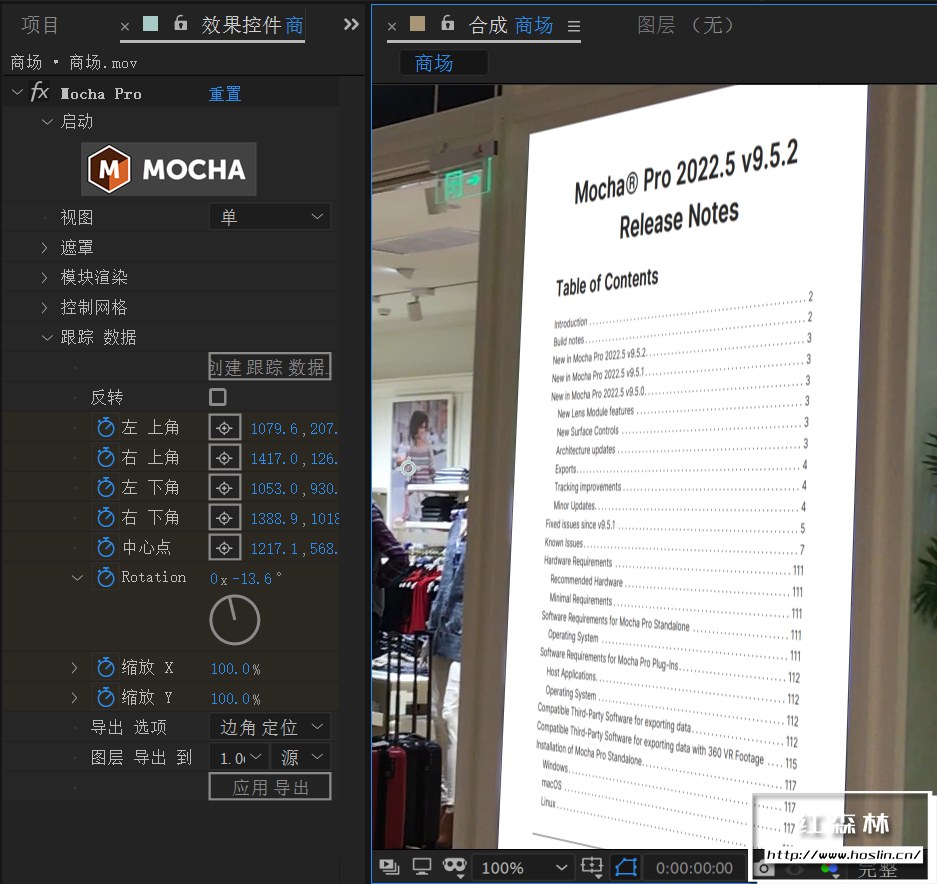This screenshot has width=937, height=884.
Task: Click center point target marker in viewer
Action: point(408,468)
